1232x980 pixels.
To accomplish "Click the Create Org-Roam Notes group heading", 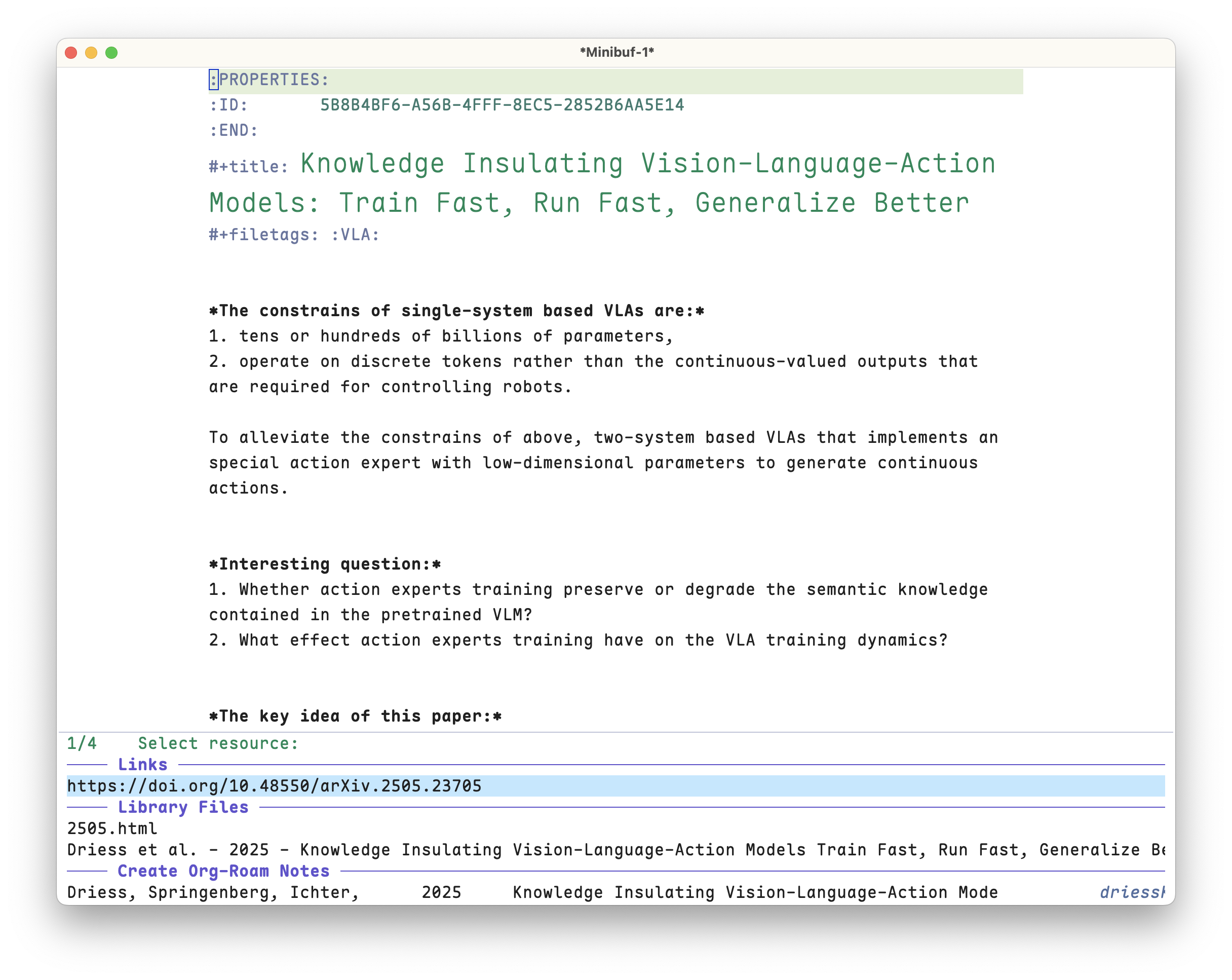I will point(223,871).
